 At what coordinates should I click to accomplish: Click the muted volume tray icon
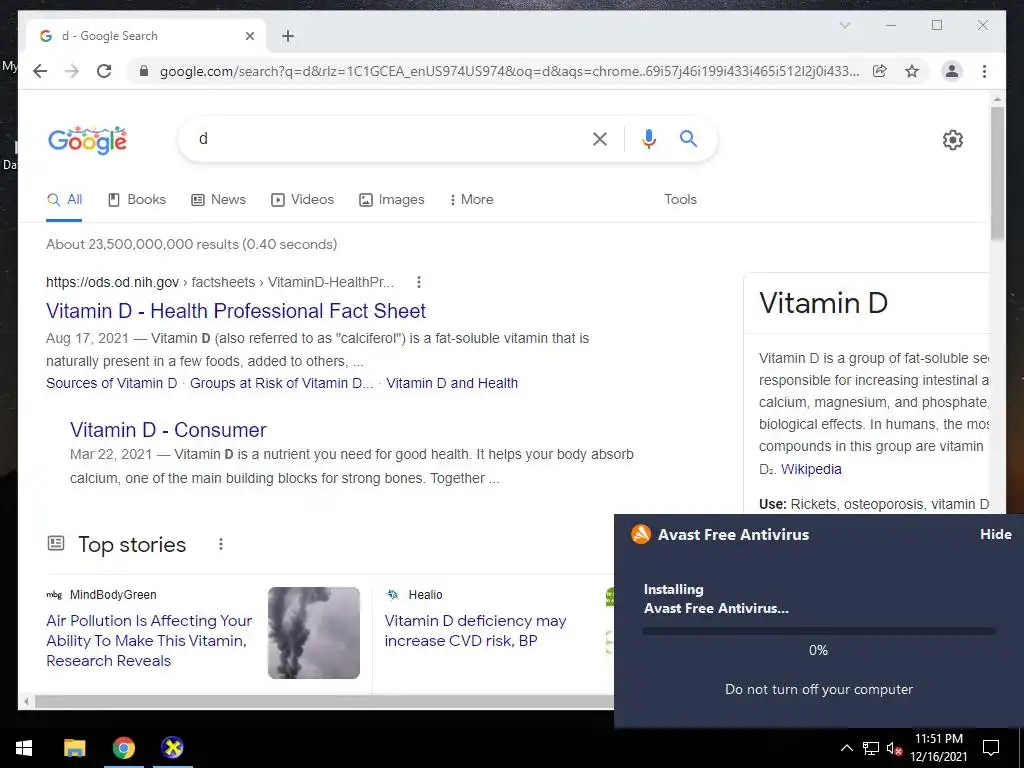pyautogui.click(x=894, y=748)
